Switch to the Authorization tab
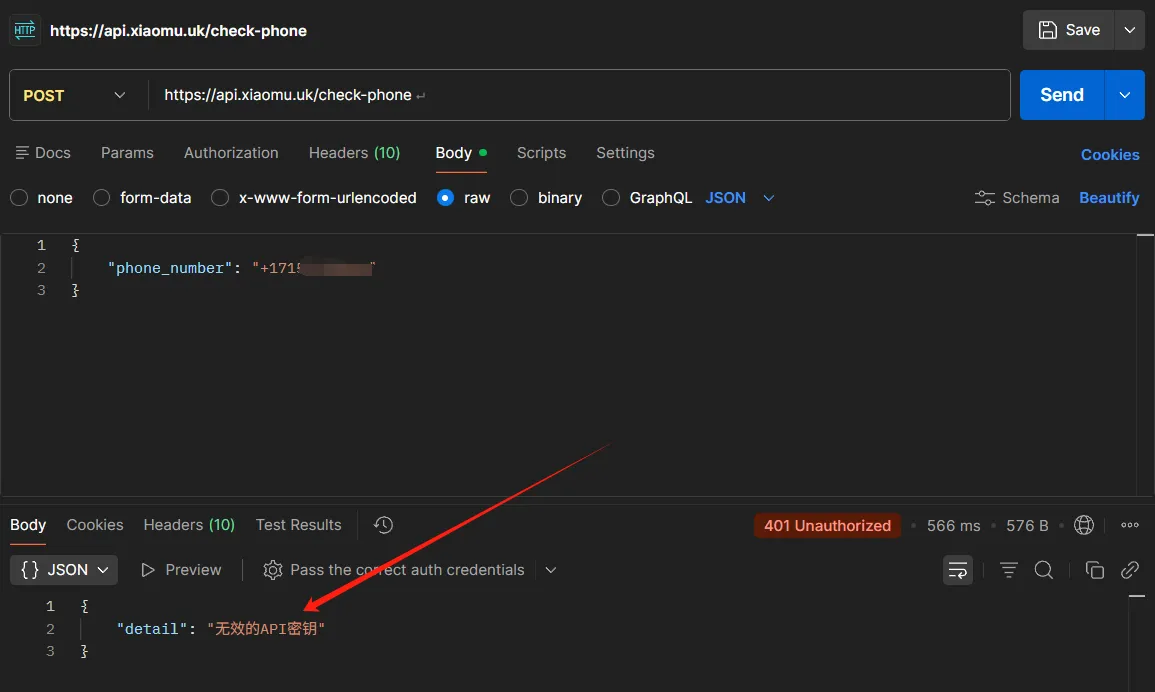The image size is (1155, 692). (x=231, y=153)
